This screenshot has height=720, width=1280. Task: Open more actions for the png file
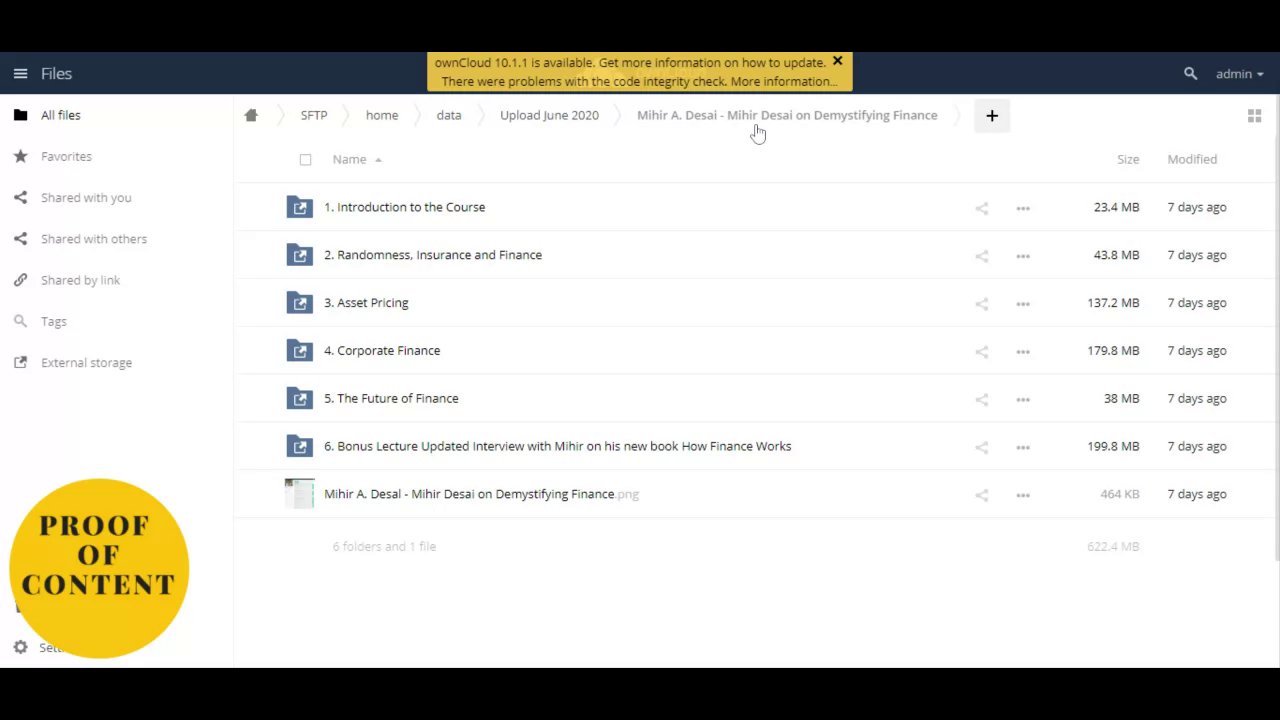coord(1023,495)
